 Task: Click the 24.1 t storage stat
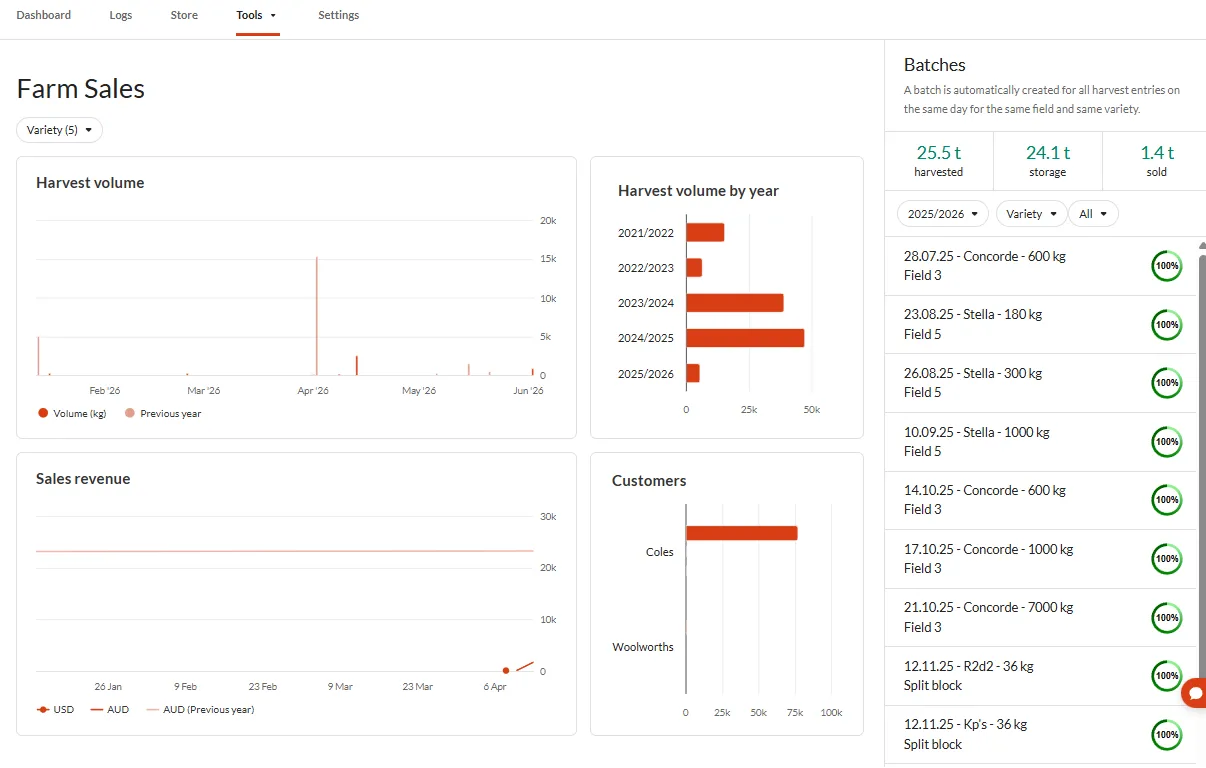point(1047,160)
